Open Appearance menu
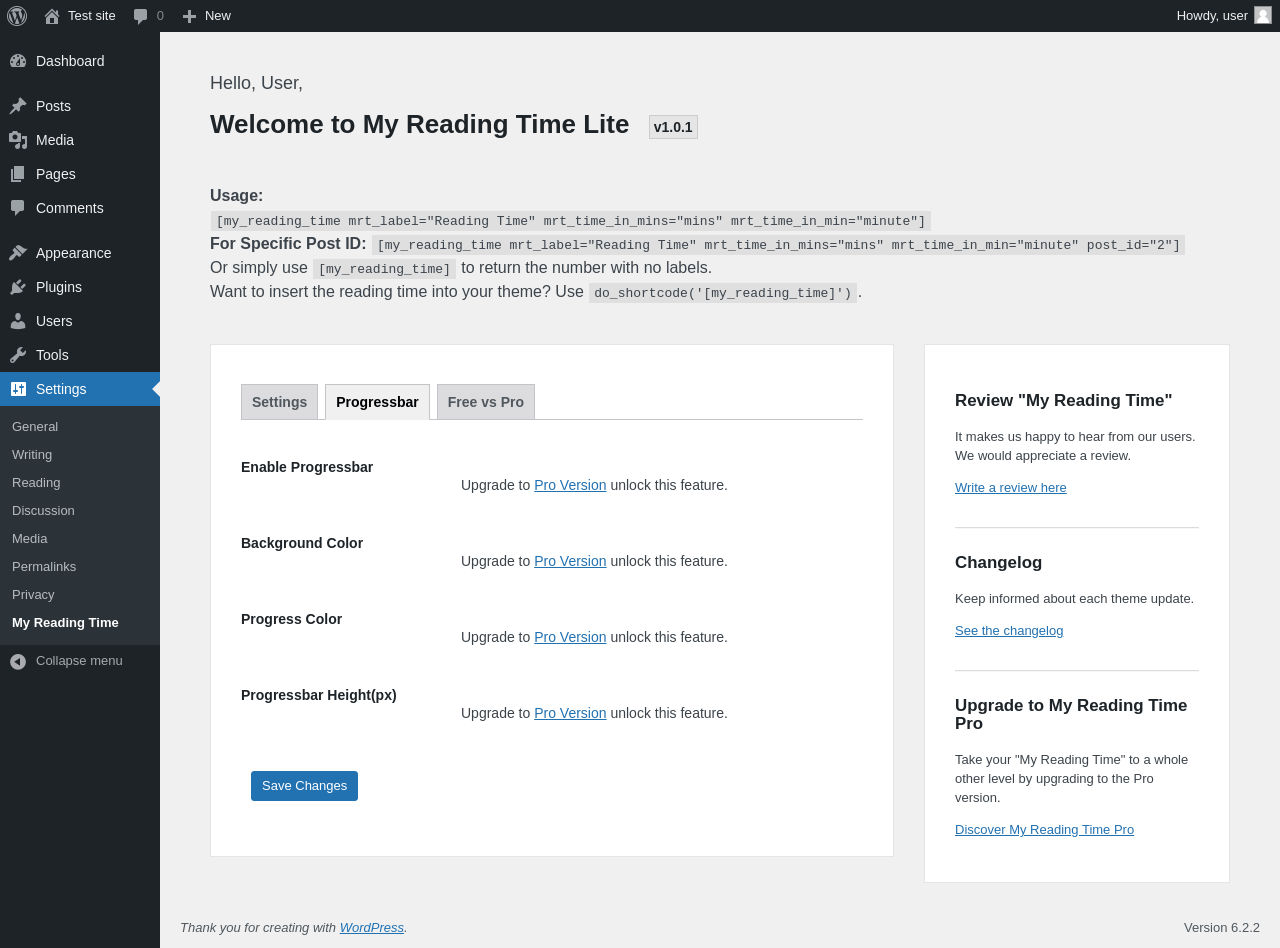Viewport: 1280px width, 948px height. (74, 253)
